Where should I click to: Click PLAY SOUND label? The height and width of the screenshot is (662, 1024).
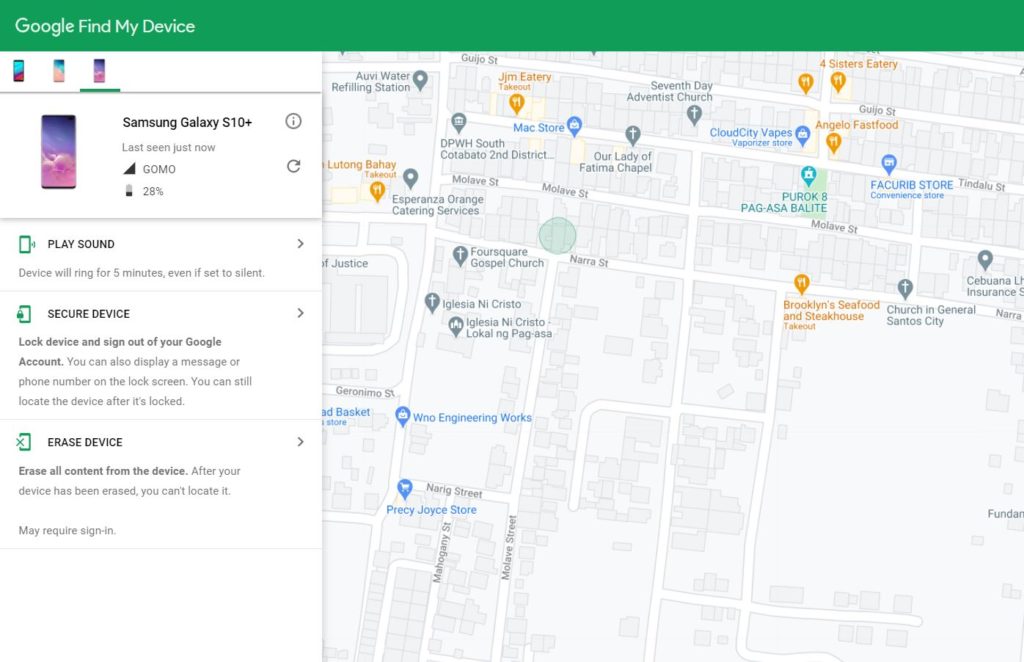coord(81,244)
